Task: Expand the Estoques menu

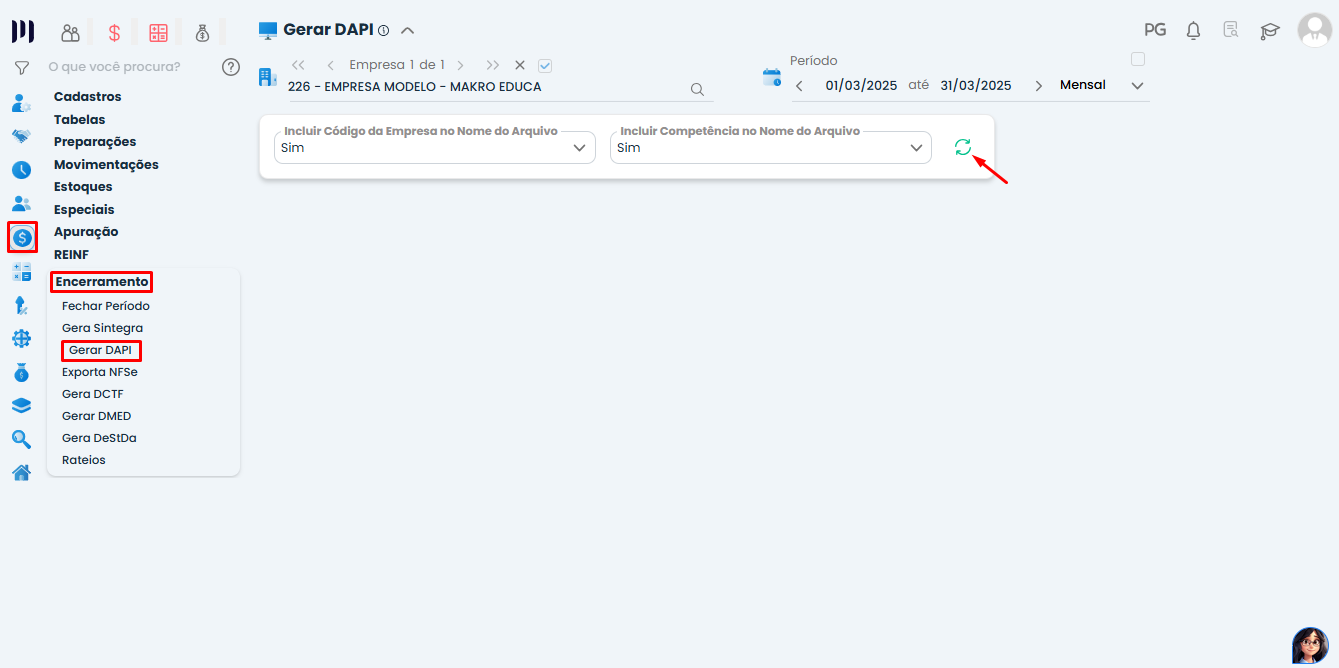Action: click(83, 187)
